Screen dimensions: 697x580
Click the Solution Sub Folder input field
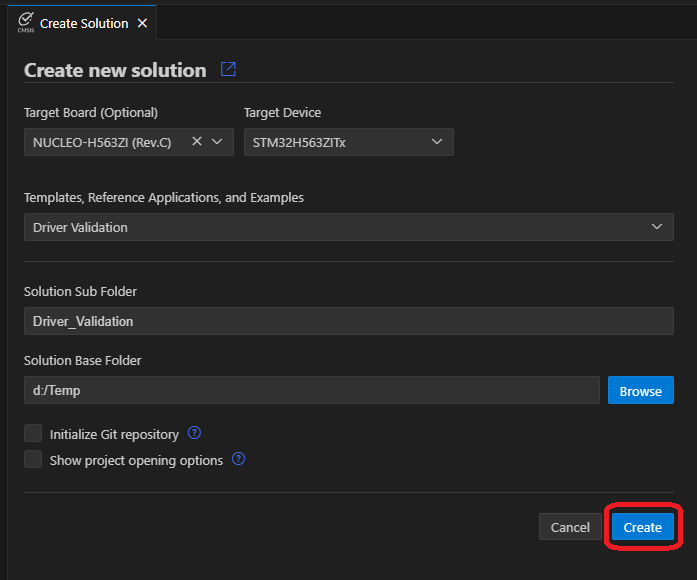pyautogui.click(x=348, y=321)
